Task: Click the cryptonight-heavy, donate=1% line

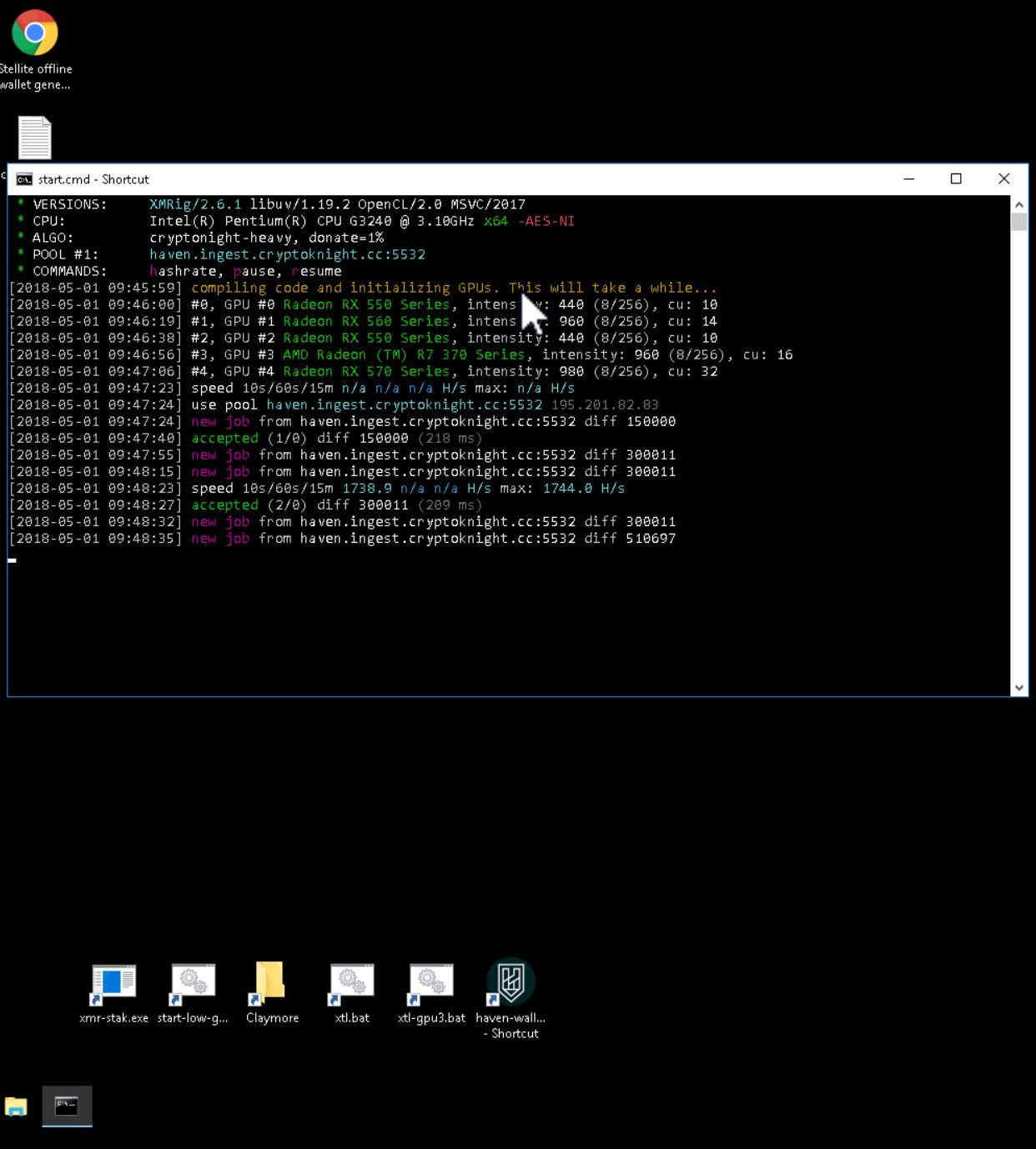Action: [x=266, y=238]
